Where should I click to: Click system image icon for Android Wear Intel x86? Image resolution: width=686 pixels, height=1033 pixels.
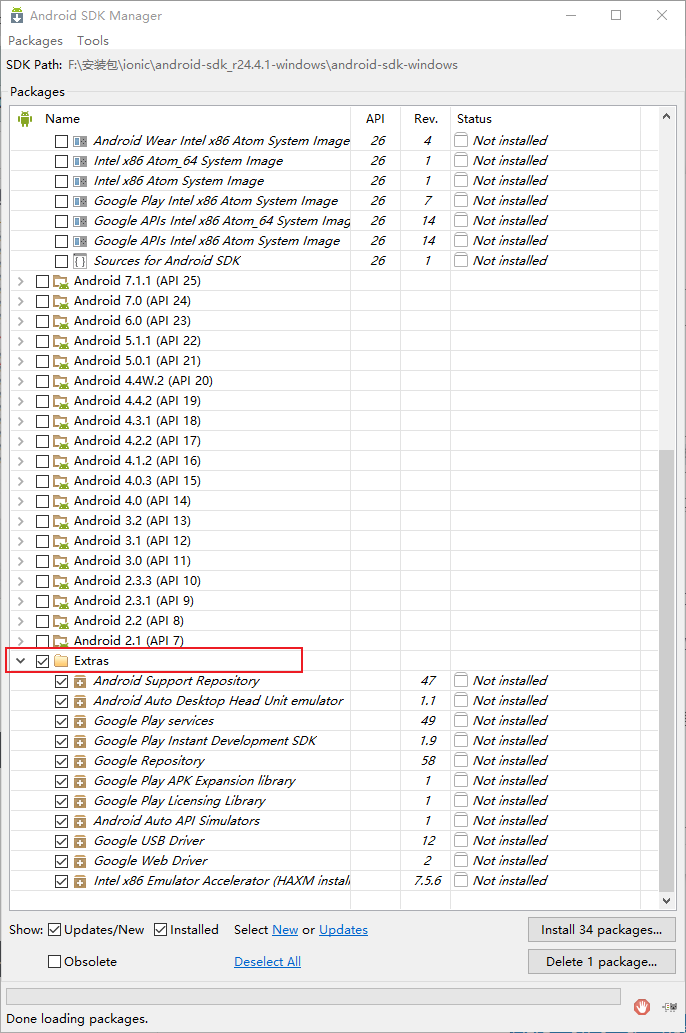tap(80, 142)
